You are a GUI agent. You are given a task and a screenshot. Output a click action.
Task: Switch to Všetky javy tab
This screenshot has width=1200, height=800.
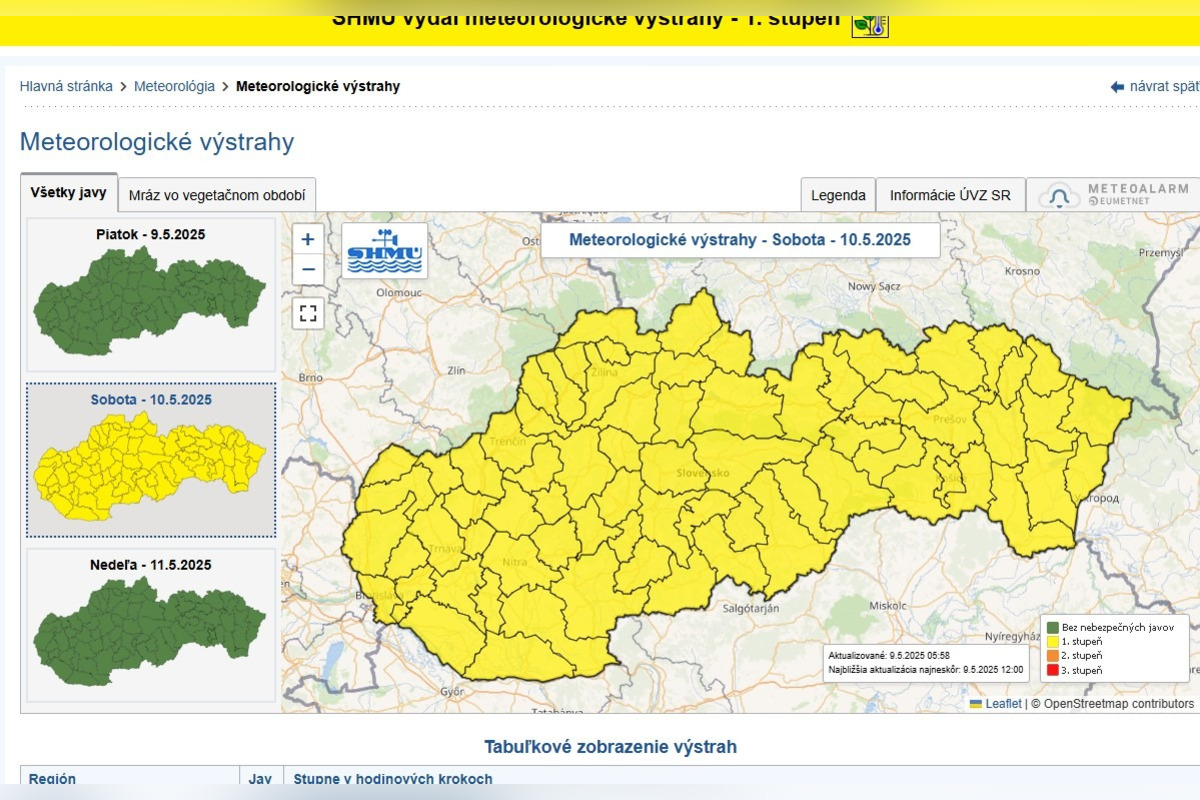pos(69,192)
